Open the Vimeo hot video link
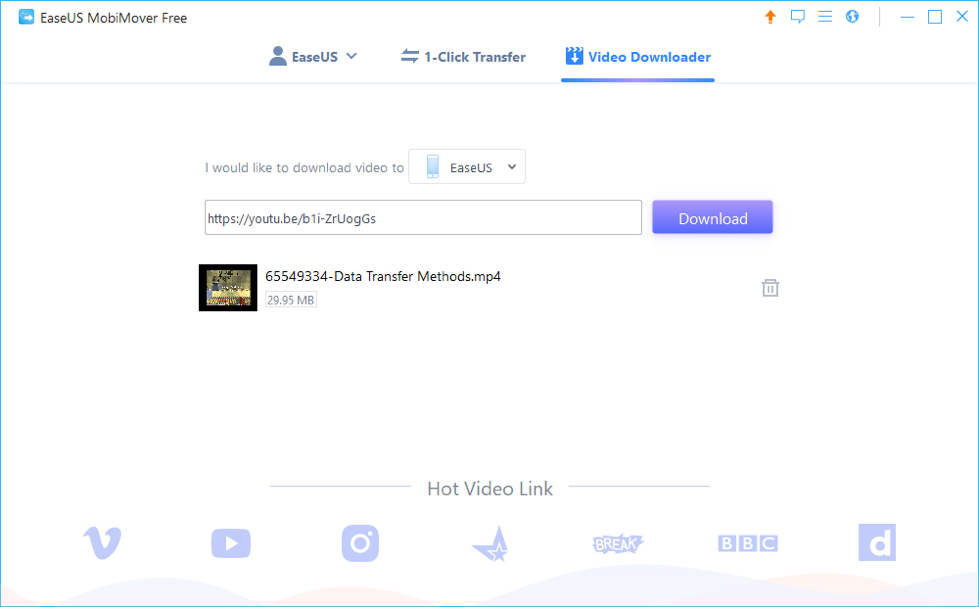 102,543
